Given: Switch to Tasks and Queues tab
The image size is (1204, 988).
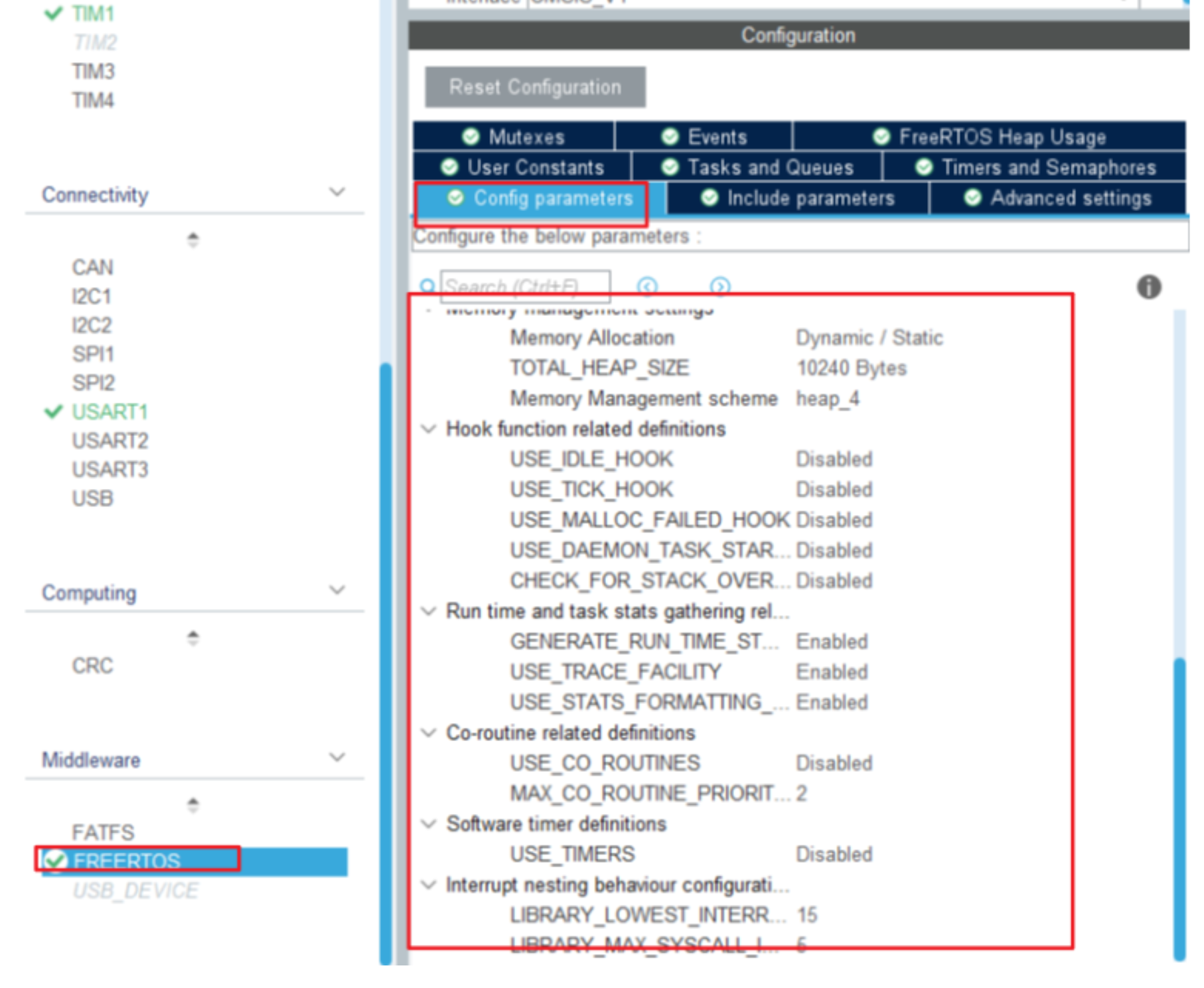Looking at the screenshot, I should click(757, 167).
